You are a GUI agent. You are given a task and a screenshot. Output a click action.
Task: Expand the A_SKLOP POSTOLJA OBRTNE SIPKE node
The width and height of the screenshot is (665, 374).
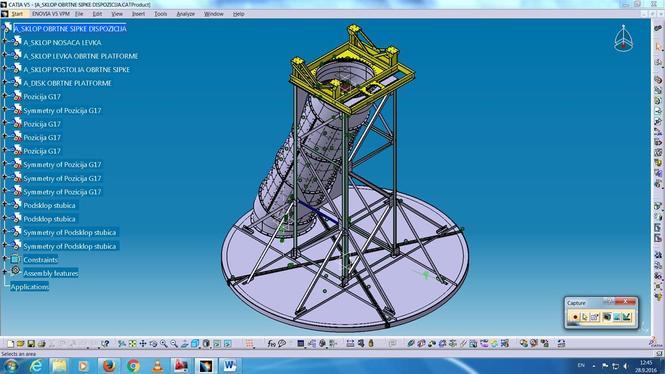5,69
